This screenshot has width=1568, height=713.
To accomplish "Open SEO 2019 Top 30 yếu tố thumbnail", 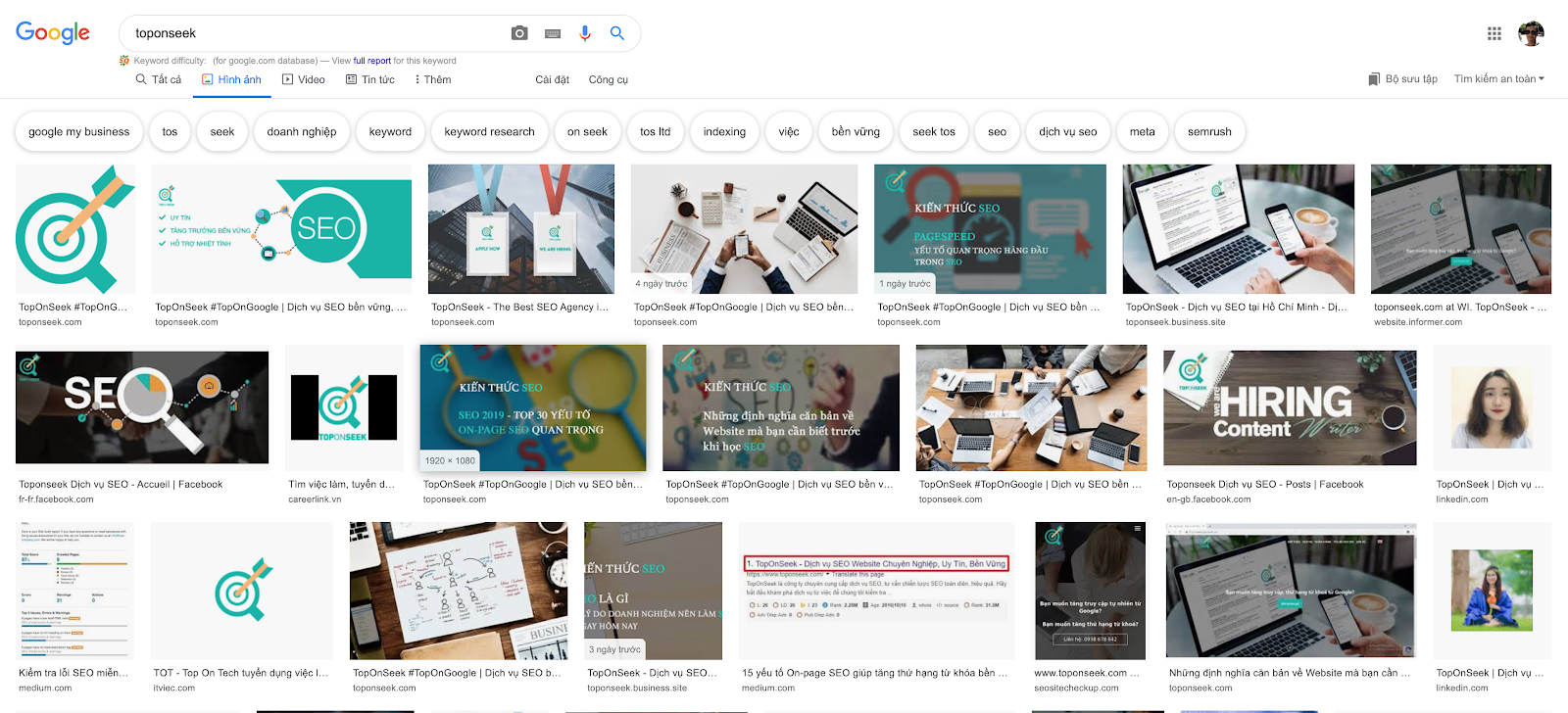I will click(533, 408).
